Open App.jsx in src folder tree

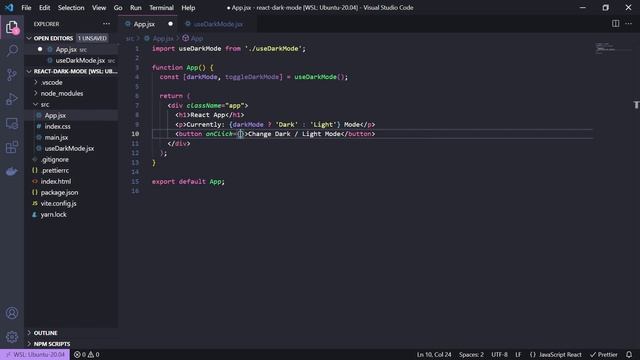point(55,116)
